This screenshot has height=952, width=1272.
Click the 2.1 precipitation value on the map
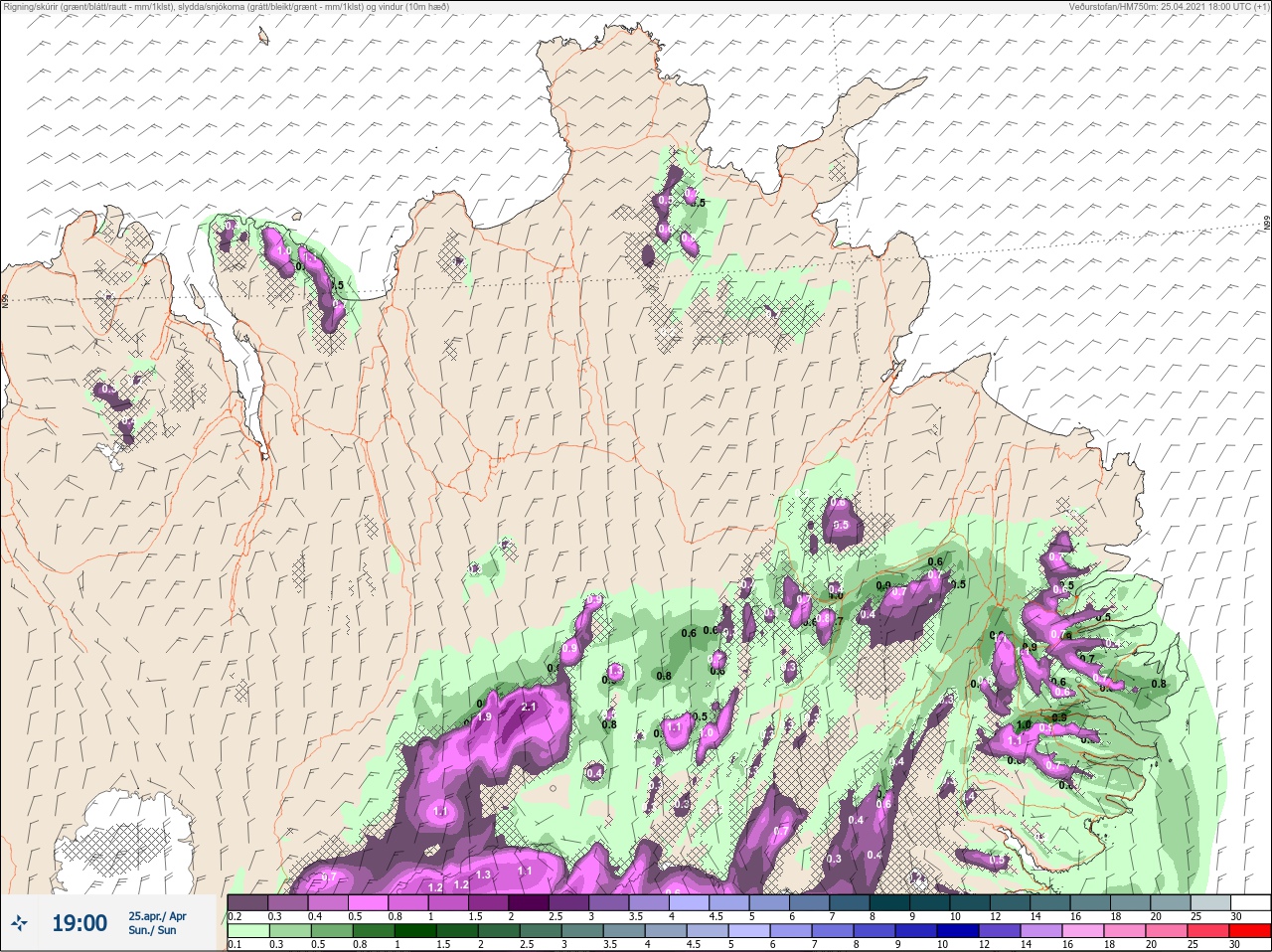coord(529,707)
